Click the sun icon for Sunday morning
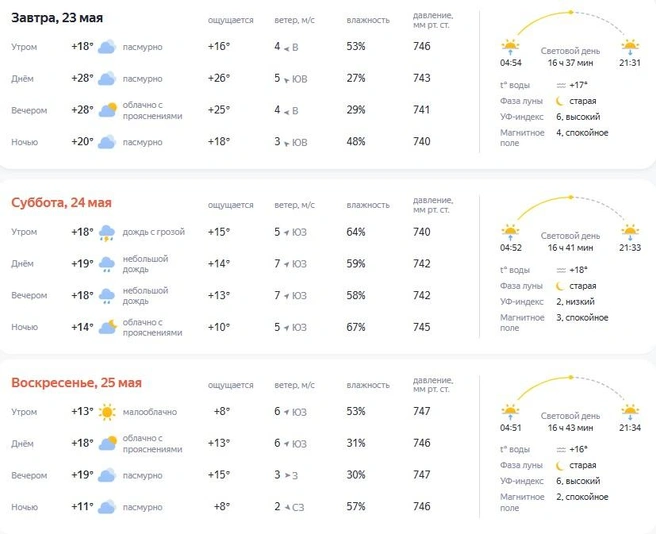This screenshot has height=534, width=656. pos(107,412)
